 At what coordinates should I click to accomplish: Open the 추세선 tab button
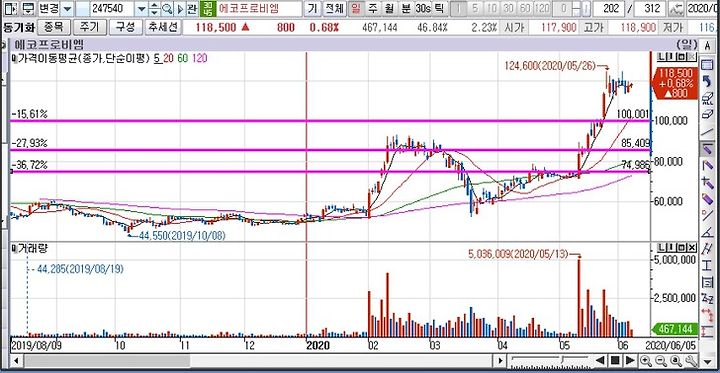coord(162,28)
